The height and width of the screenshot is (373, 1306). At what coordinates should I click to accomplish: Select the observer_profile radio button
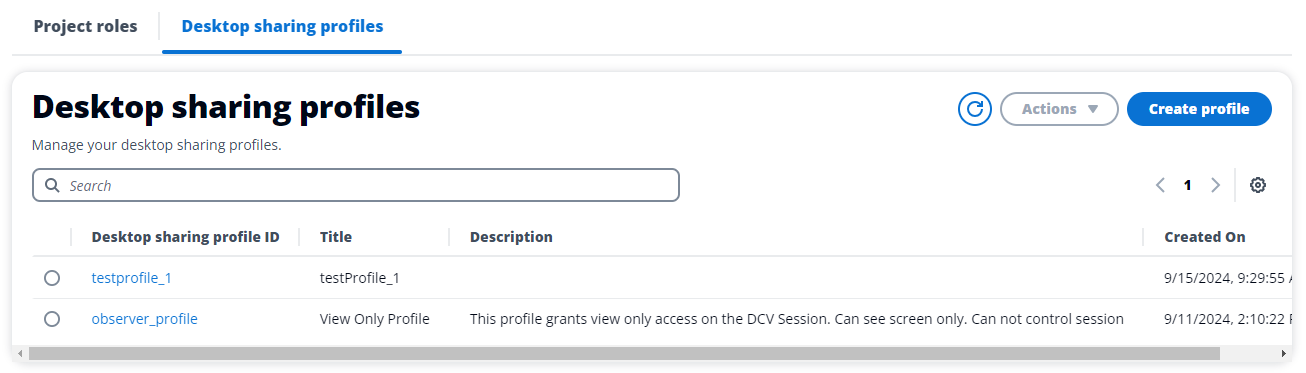pos(52,319)
